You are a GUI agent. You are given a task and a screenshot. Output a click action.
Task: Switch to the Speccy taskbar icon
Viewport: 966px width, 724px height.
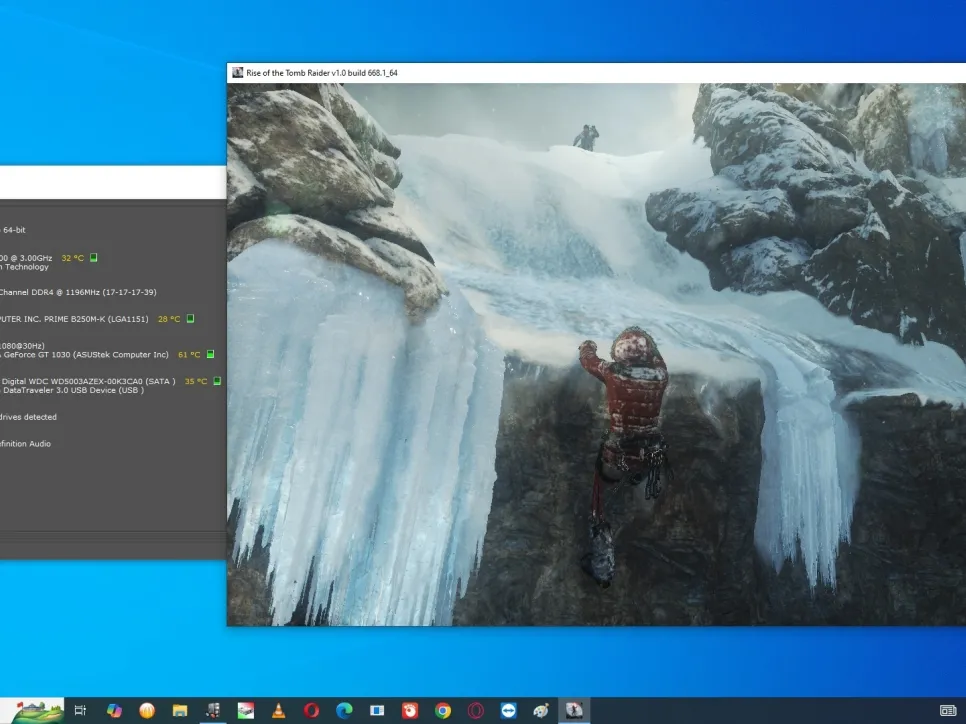pyautogui.click(x=213, y=710)
